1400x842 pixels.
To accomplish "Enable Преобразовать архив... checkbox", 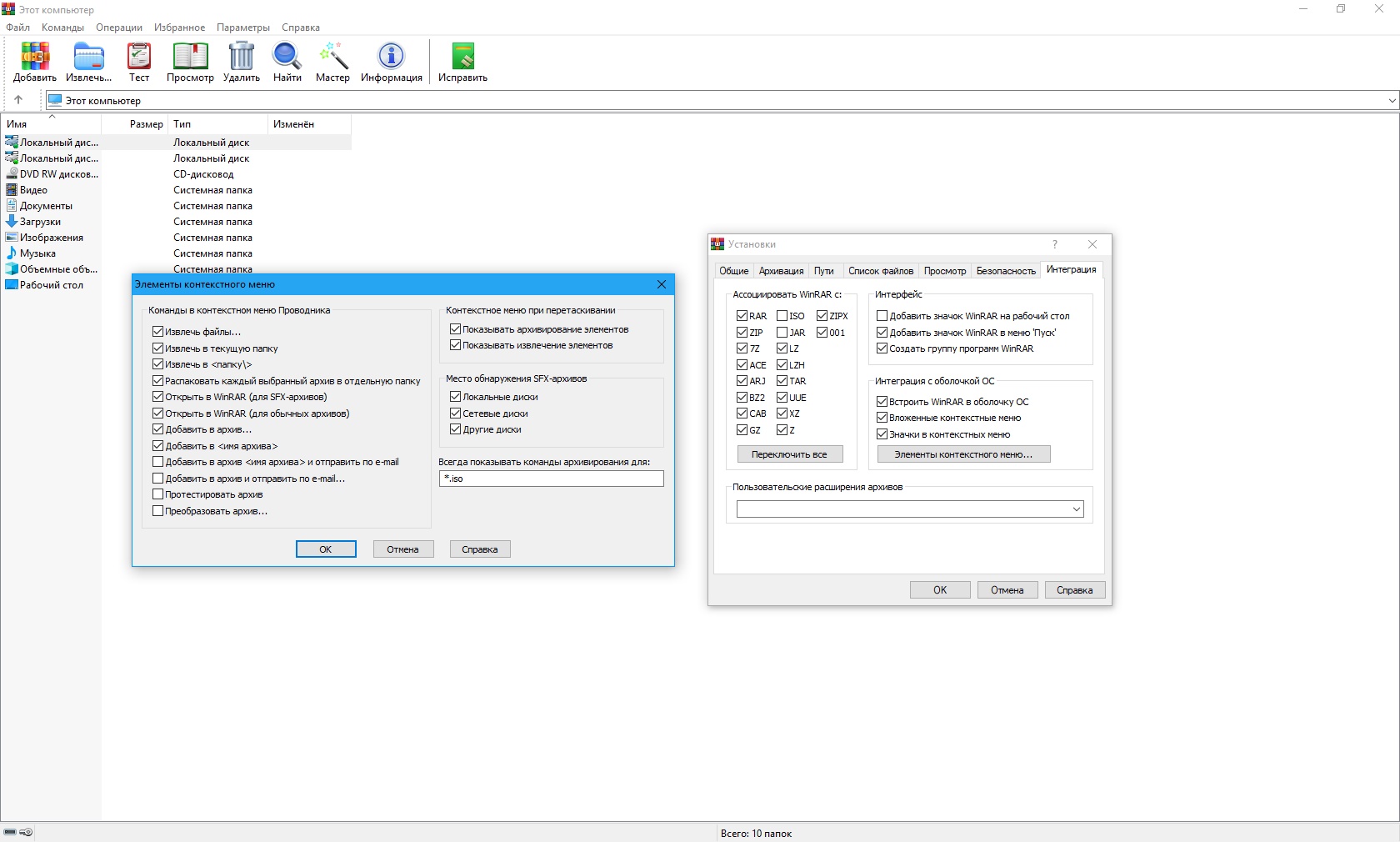I will pyautogui.click(x=157, y=511).
